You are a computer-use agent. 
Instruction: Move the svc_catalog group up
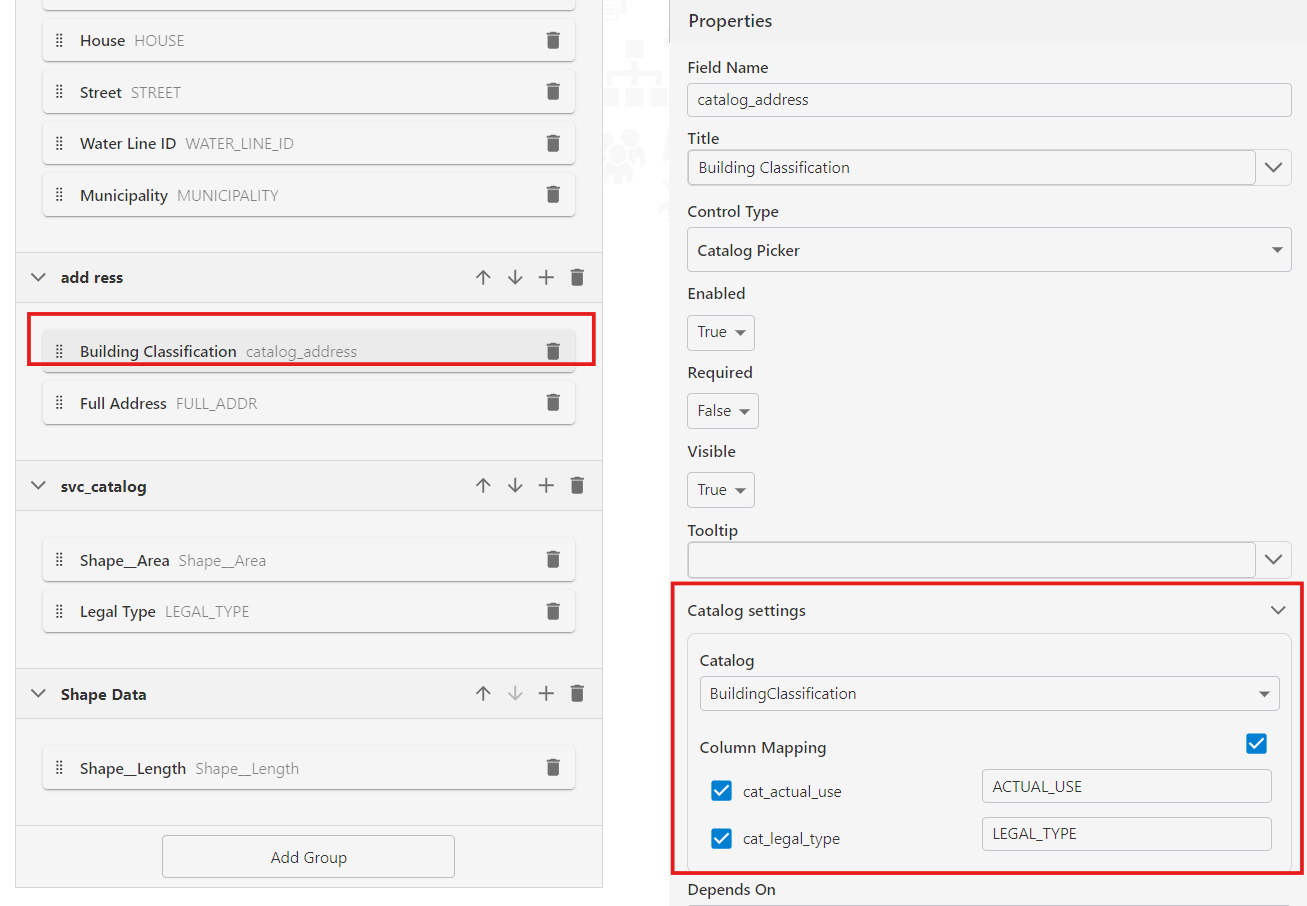(x=483, y=485)
